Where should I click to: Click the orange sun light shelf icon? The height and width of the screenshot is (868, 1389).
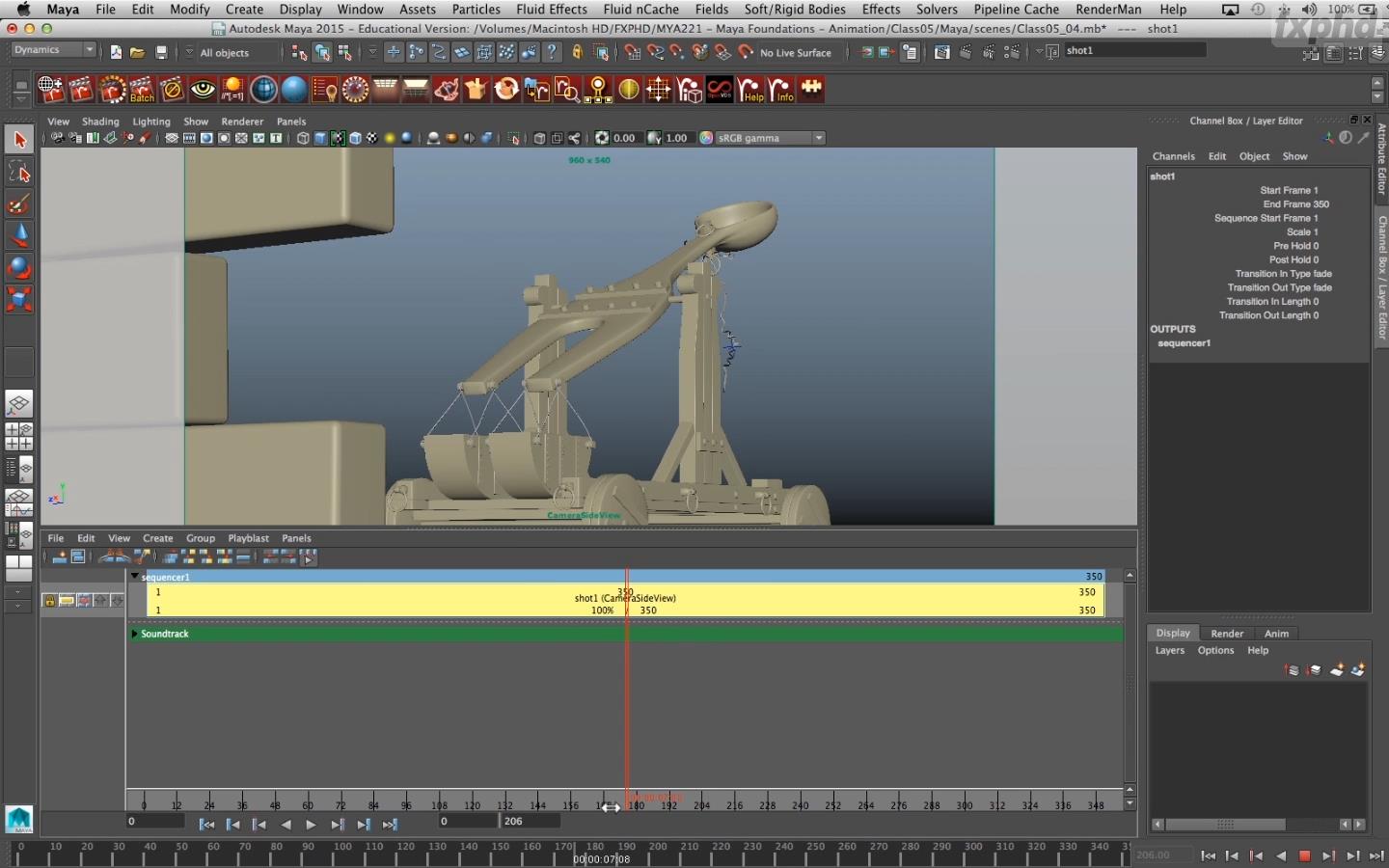[232, 90]
